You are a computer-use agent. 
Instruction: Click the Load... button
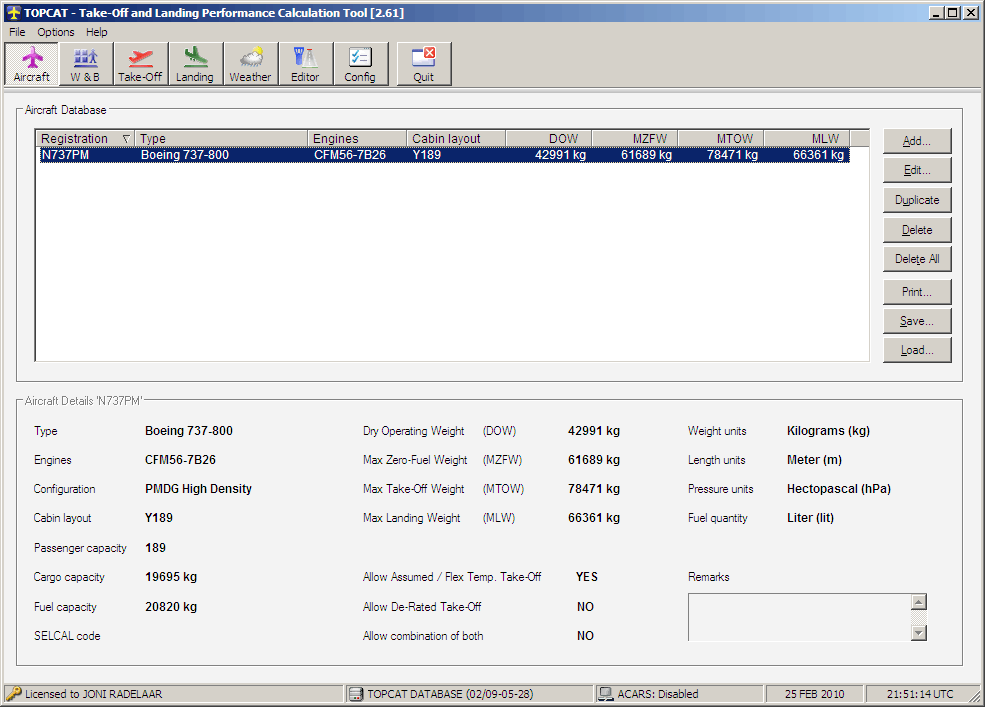(x=917, y=350)
